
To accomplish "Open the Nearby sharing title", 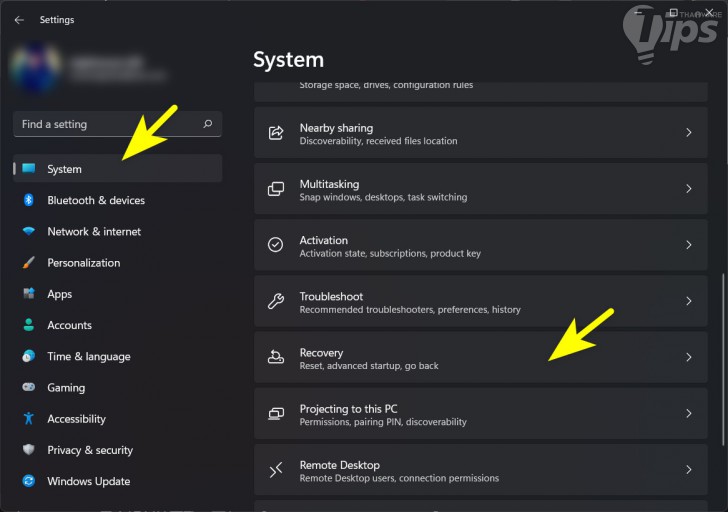I will [x=336, y=128].
